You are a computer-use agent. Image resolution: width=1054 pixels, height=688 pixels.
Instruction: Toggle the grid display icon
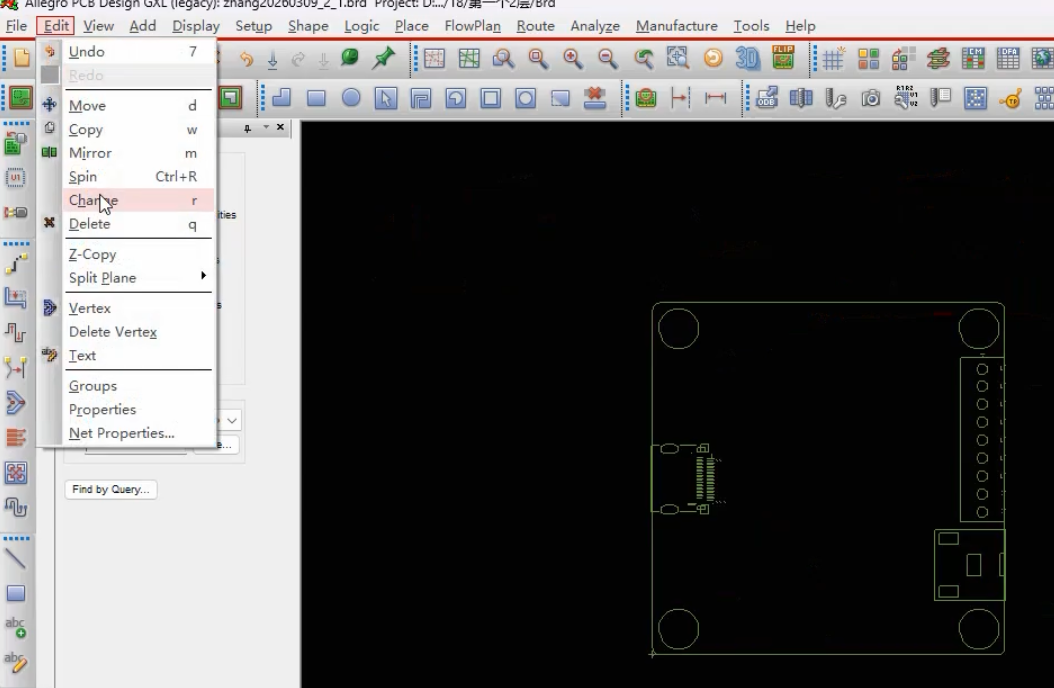(x=833, y=58)
